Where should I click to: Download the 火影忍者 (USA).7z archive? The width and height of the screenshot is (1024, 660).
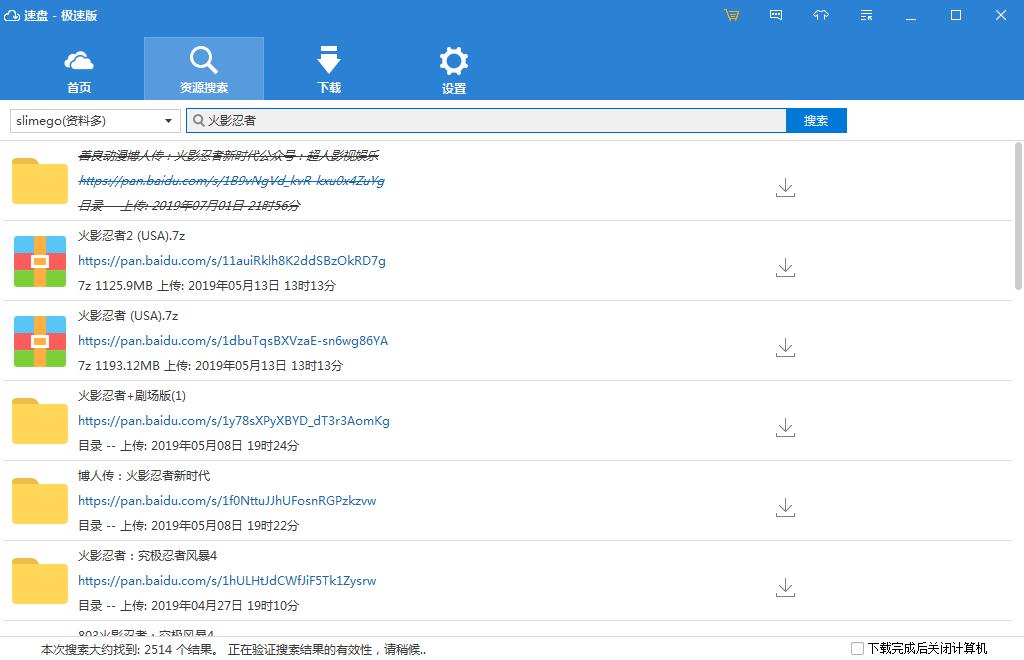(x=785, y=348)
